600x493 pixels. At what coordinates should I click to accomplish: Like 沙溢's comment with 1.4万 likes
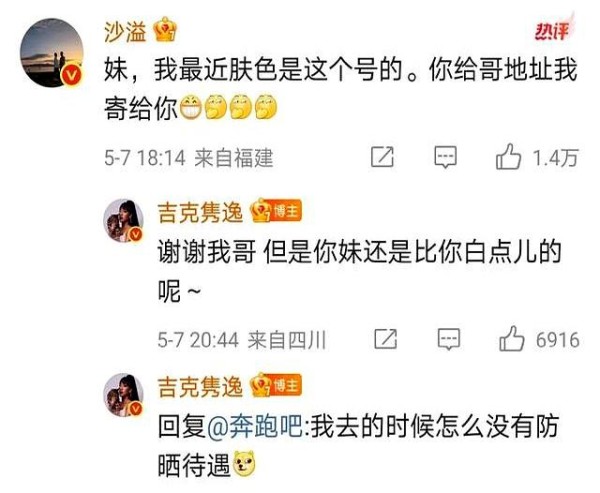coord(509,156)
